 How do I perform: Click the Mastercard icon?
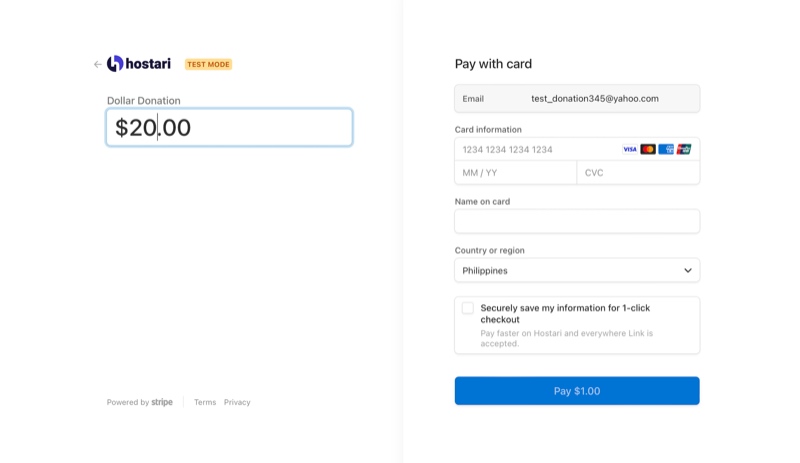(x=648, y=149)
